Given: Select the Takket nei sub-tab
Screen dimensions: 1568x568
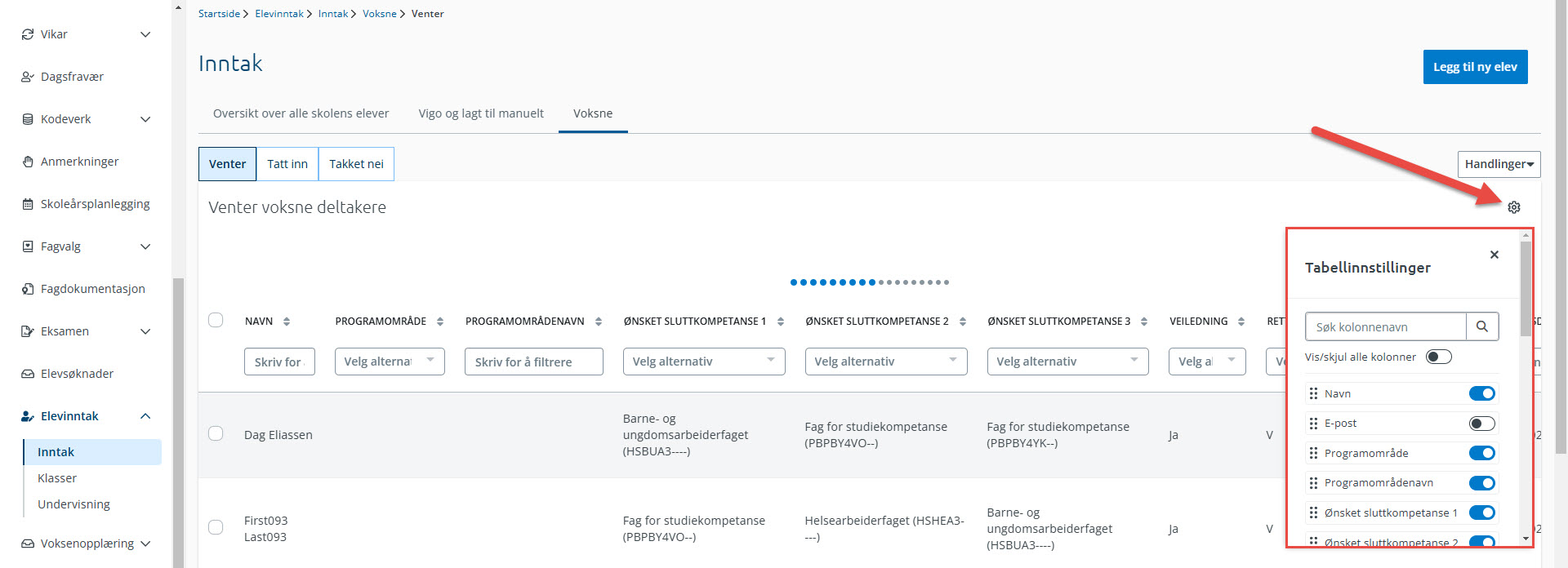Looking at the screenshot, I should point(356,164).
